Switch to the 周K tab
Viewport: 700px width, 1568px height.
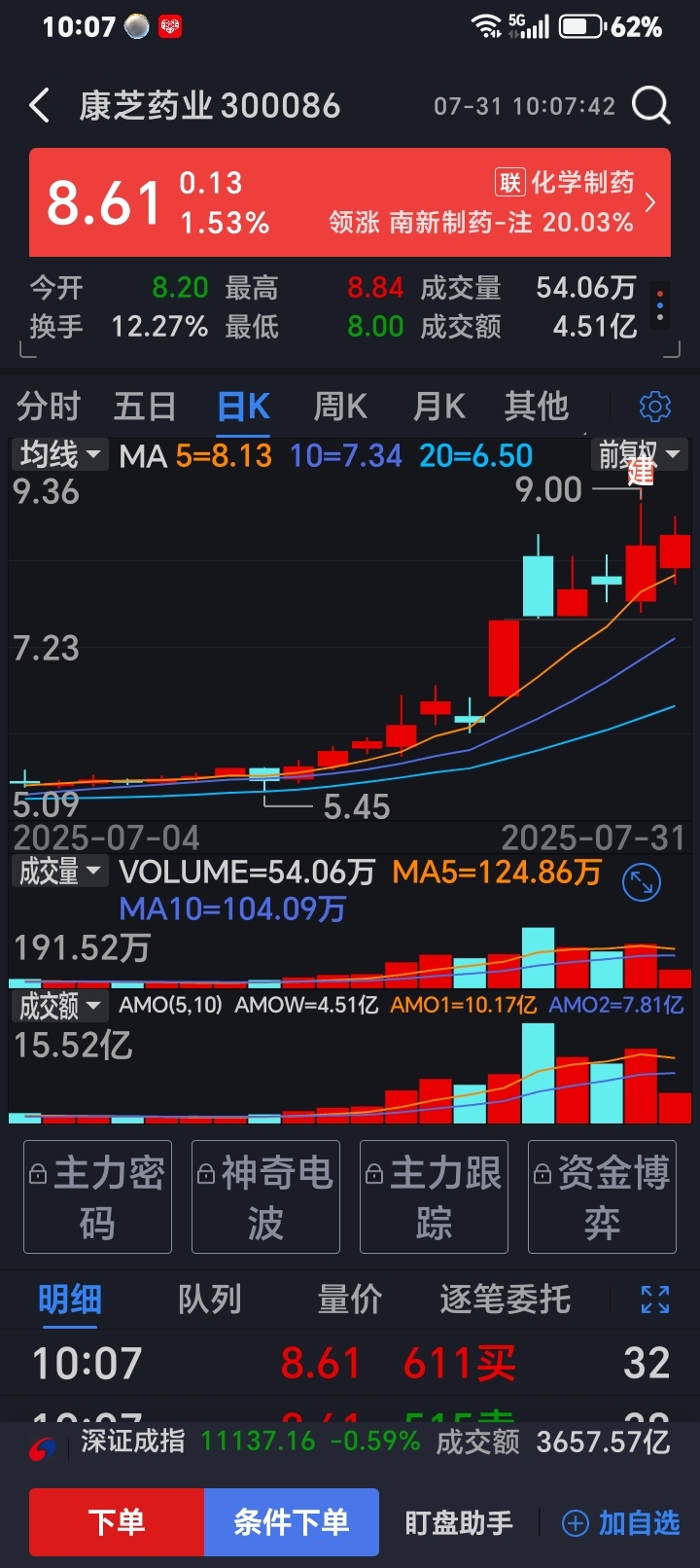[340, 407]
